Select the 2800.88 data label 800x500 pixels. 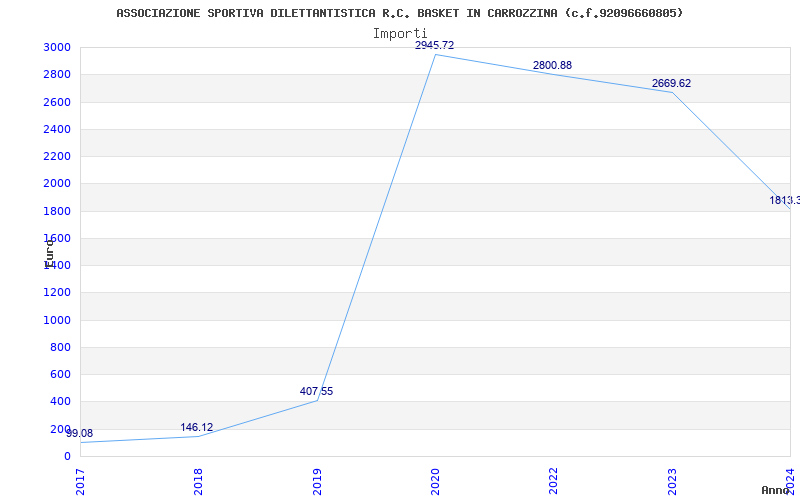coord(553,65)
